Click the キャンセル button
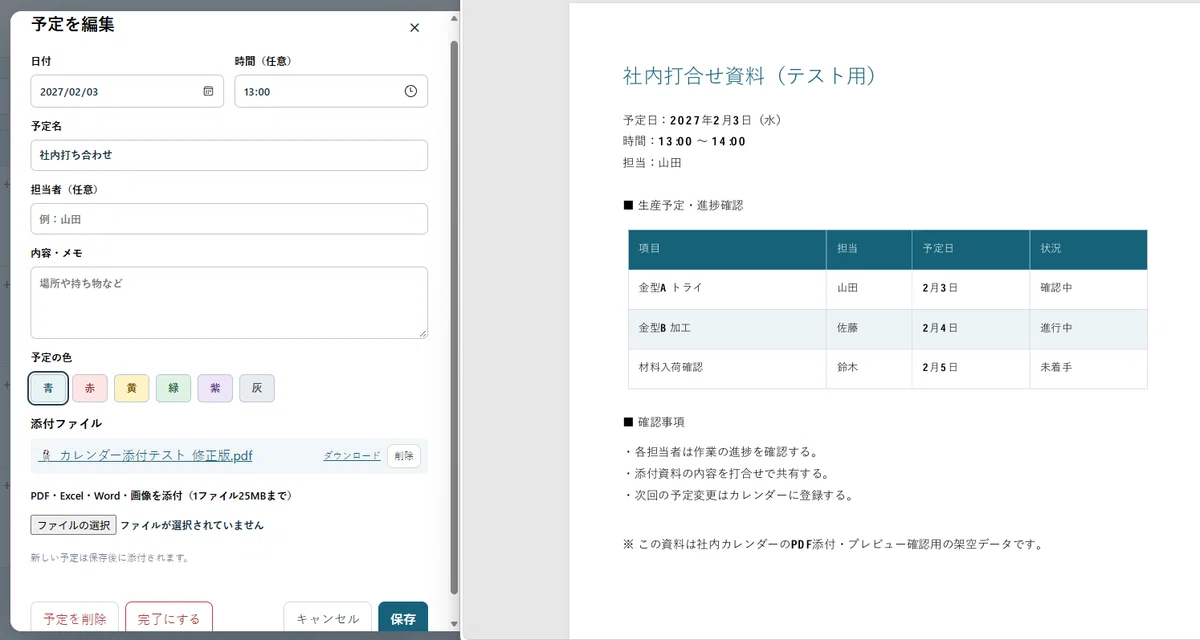 click(x=328, y=618)
